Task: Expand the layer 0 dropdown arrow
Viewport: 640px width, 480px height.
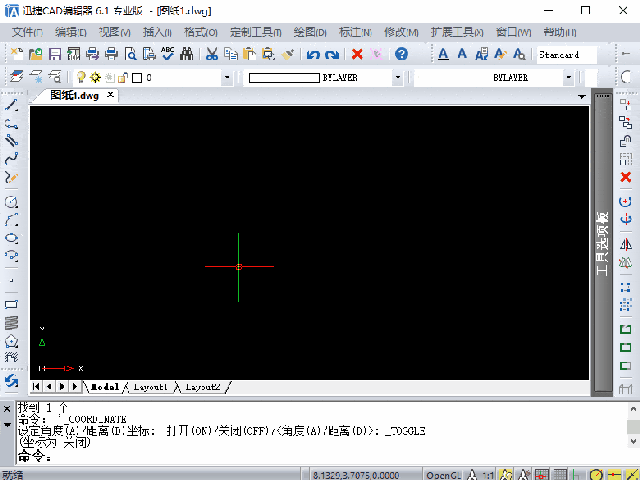Action: click(x=227, y=77)
